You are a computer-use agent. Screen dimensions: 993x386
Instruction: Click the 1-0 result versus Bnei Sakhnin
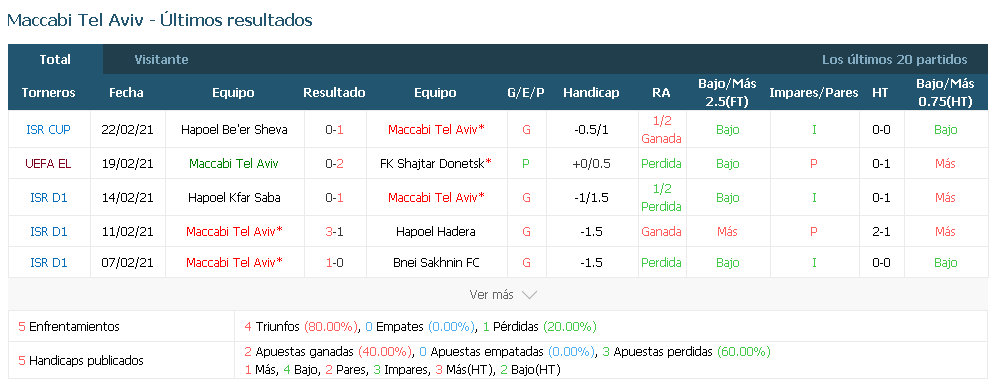[334, 262]
